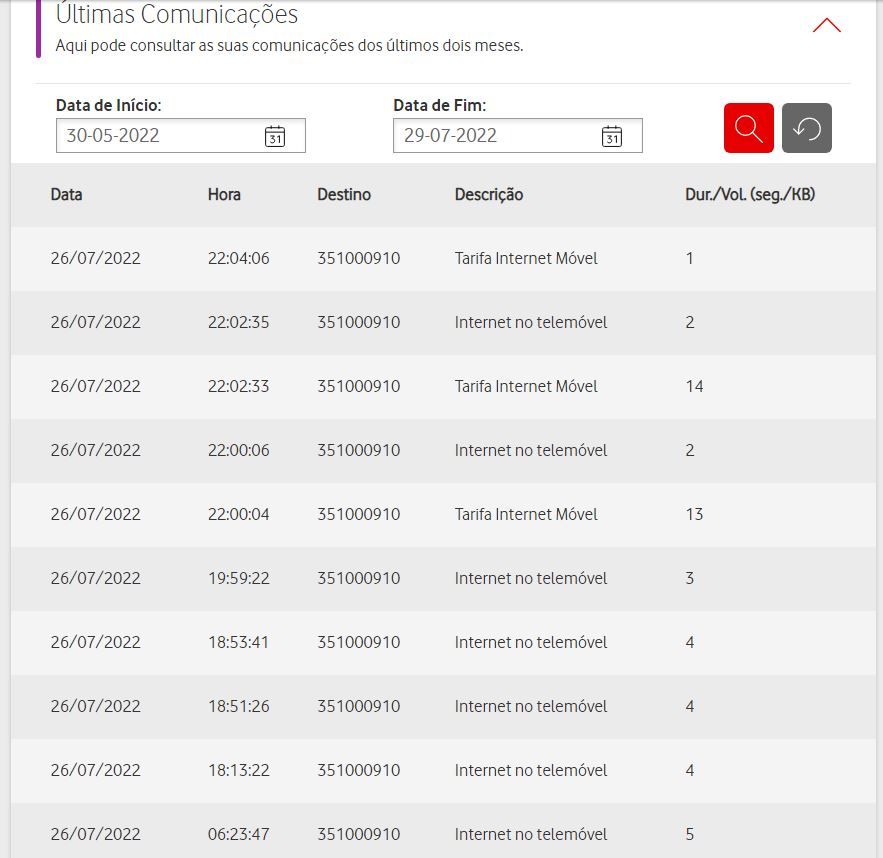This screenshot has height=858, width=883.
Task: Click the Descrição column header
Action: 488,195
